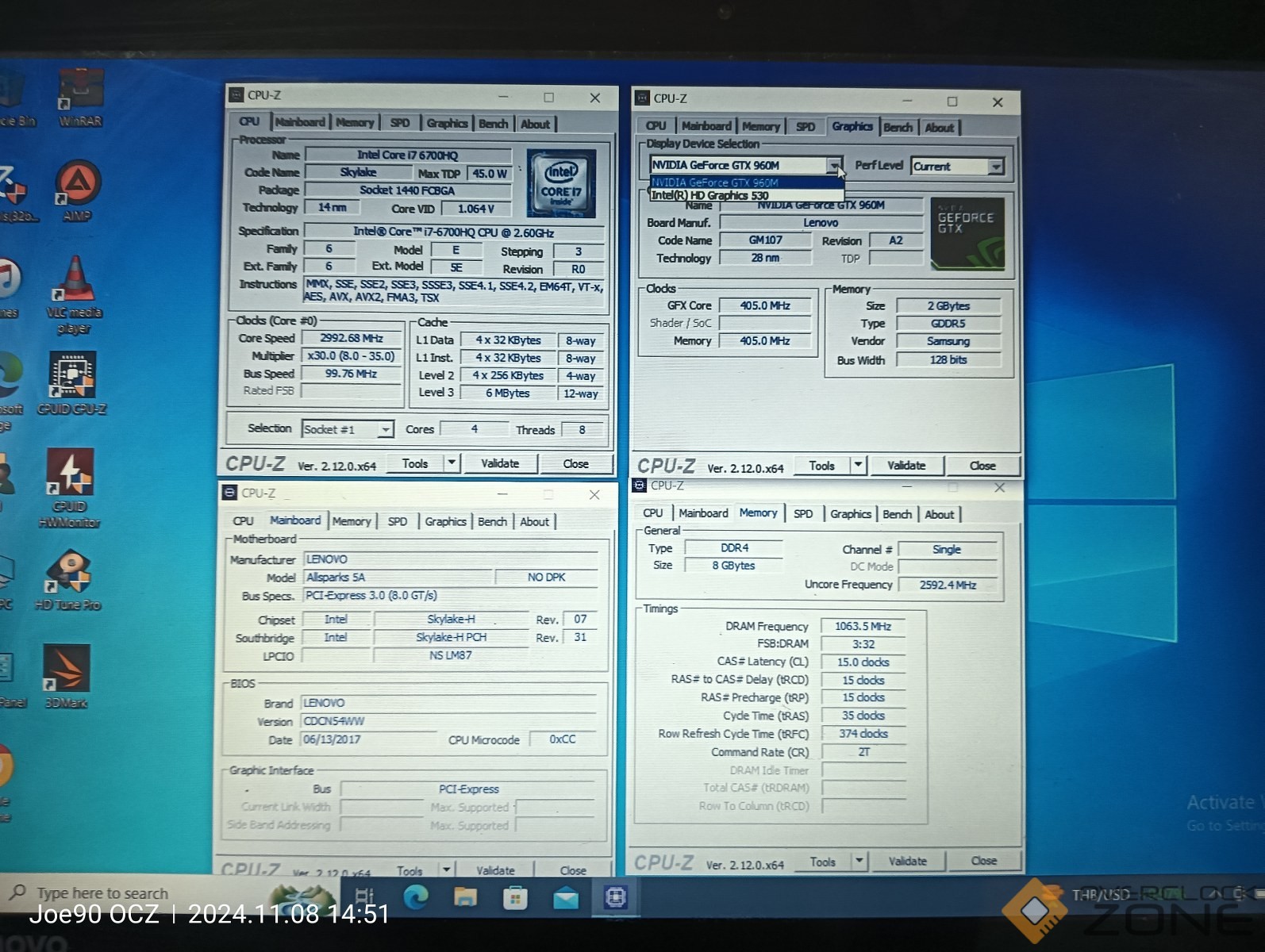Viewport: 1265px width, 952px height.
Task: Switch to Mainboard tab in top-left window
Action: [300, 122]
